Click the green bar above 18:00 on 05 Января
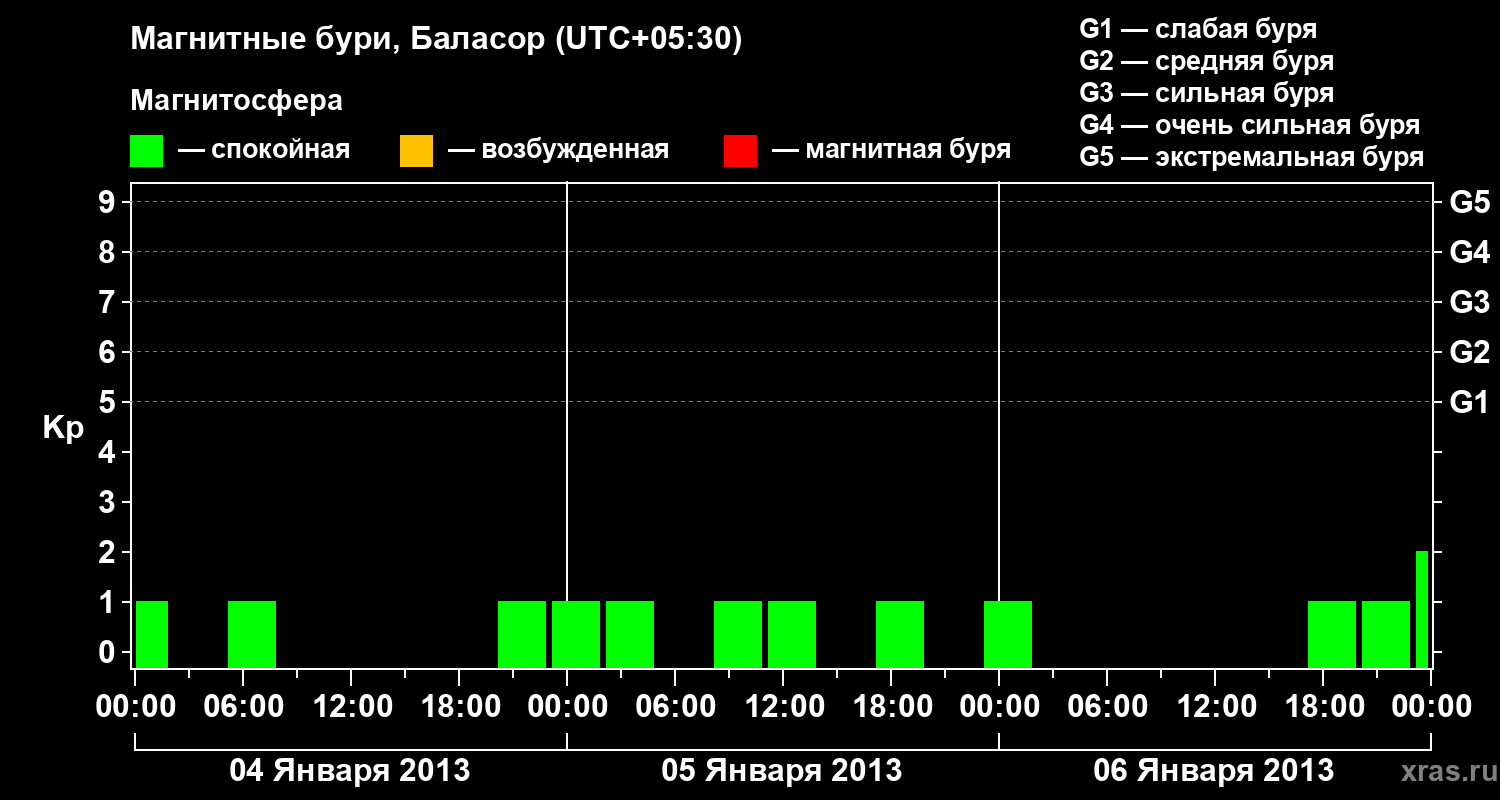Viewport: 1500px width, 800px height. point(900,634)
